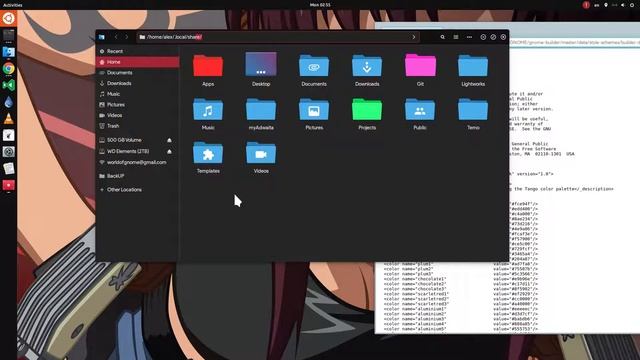The height and width of the screenshot is (360, 640).
Task: Click Activities in the top bar
Action: click(x=13, y=5)
